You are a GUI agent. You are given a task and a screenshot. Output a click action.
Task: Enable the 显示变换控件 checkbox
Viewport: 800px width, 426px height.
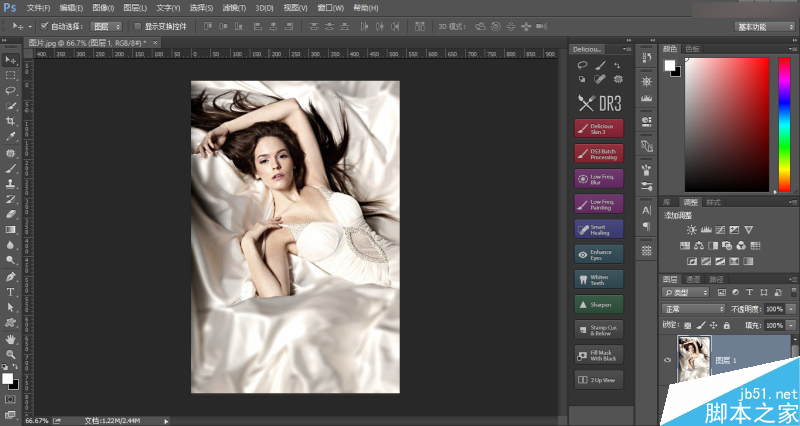click(137, 26)
